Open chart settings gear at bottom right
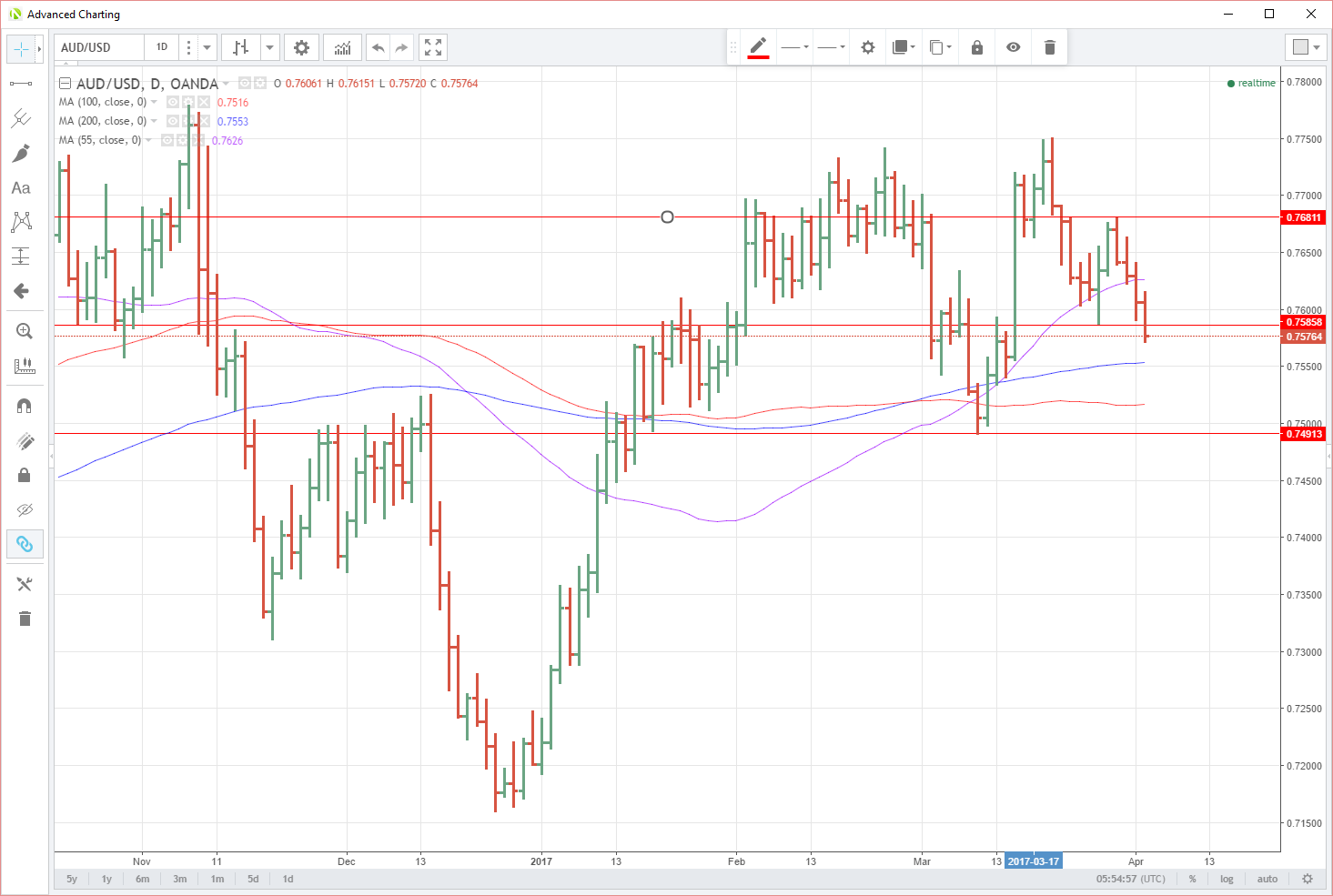The width and height of the screenshot is (1333, 896). pyautogui.click(x=1308, y=879)
